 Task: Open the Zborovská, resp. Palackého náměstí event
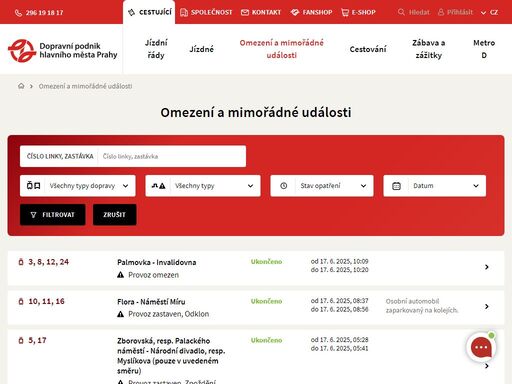coord(171,356)
